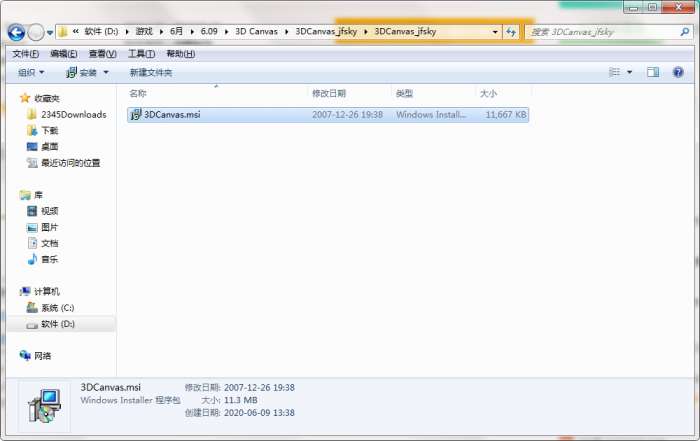
Task: Select 网络 in the navigation pane
Action: [x=42, y=356]
